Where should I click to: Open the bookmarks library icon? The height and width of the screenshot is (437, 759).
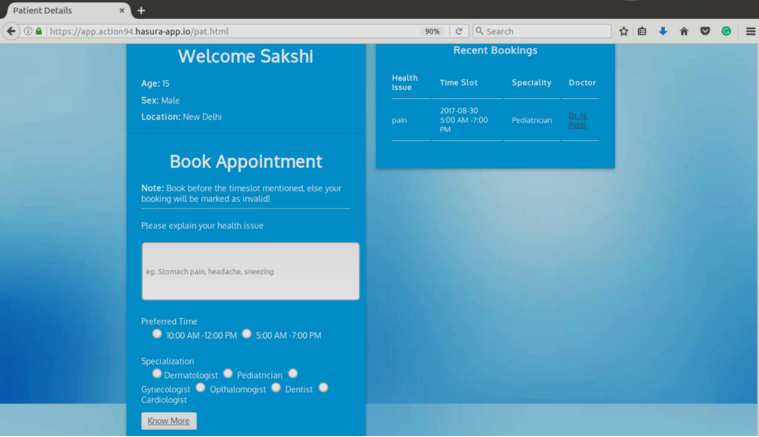(x=642, y=31)
